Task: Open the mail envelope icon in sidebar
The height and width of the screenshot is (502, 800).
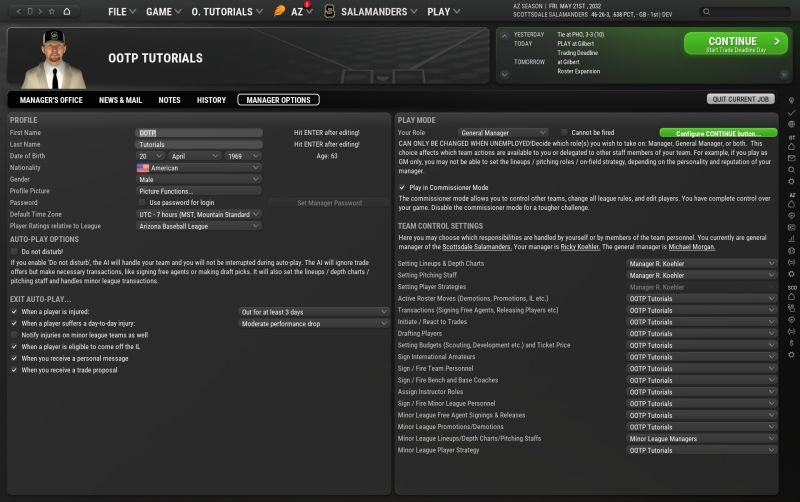Action: coord(791,158)
